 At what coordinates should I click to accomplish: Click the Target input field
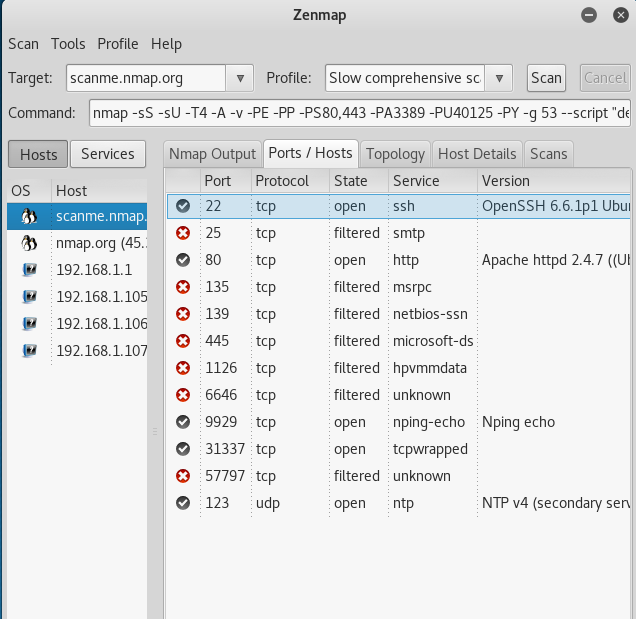146,78
